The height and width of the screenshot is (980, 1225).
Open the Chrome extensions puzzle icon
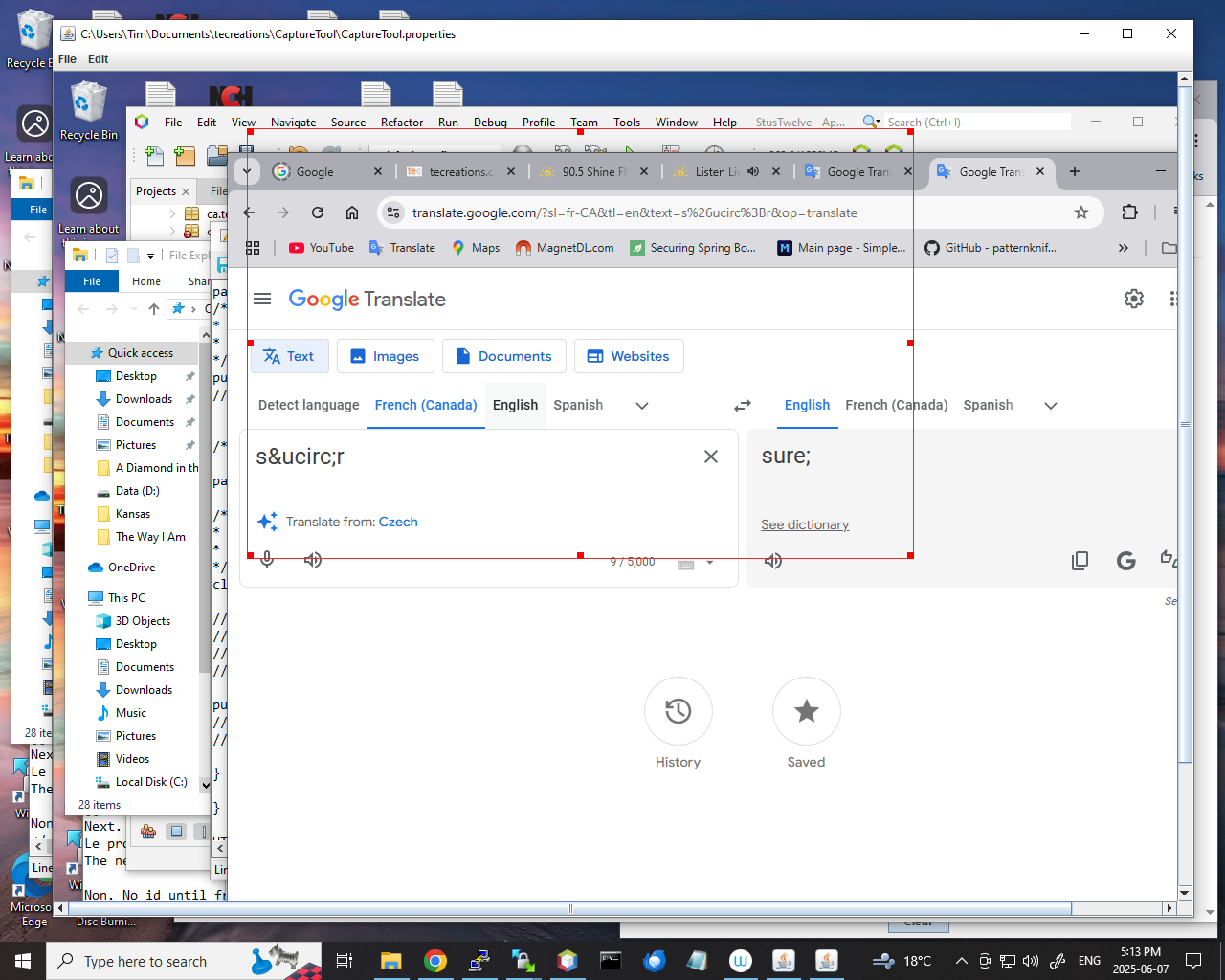pos(1129,212)
